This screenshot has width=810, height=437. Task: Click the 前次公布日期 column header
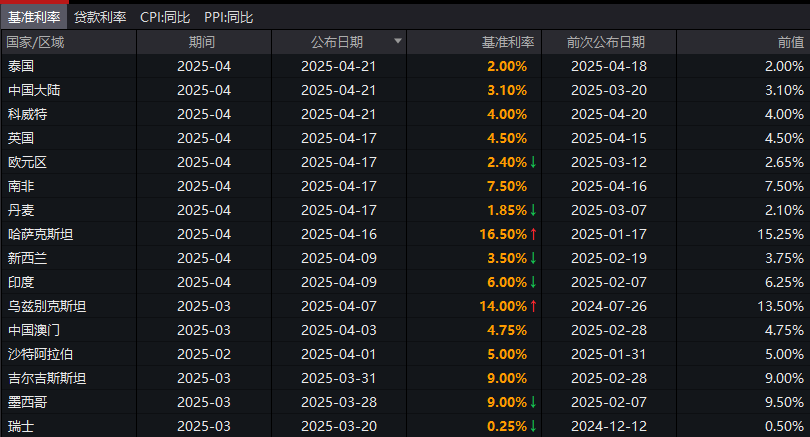pyautogui.click(x=605, y=42)
